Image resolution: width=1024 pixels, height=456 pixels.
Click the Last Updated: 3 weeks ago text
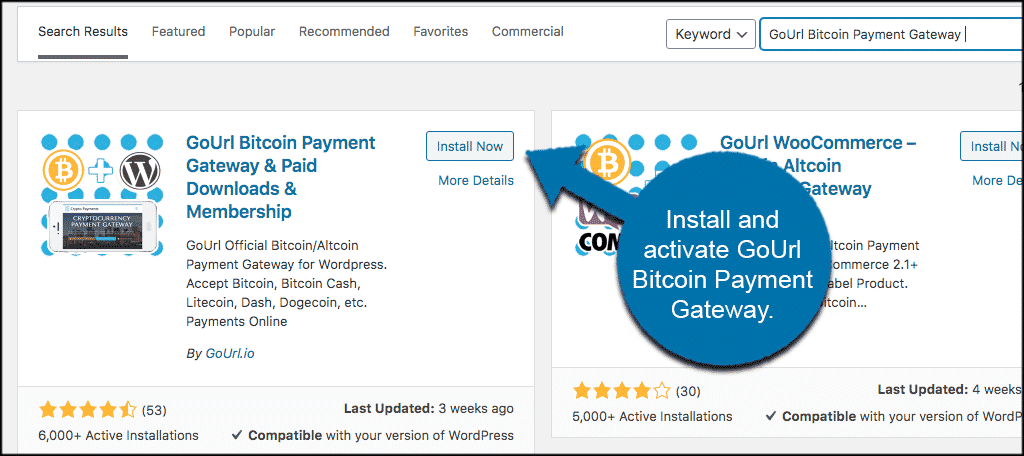(429, 409)
